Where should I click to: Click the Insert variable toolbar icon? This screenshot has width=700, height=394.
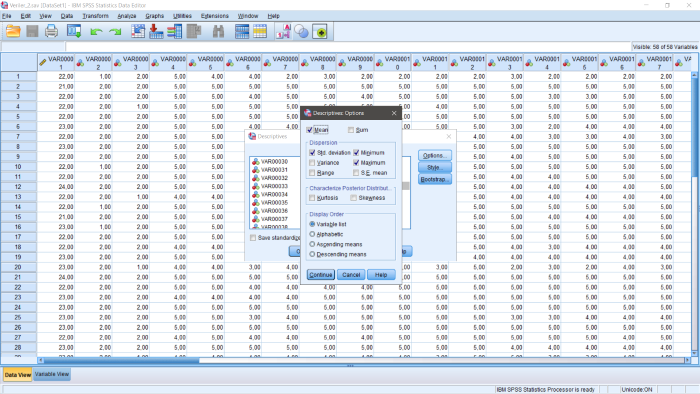pyautogui.click(x=260, y=31)
